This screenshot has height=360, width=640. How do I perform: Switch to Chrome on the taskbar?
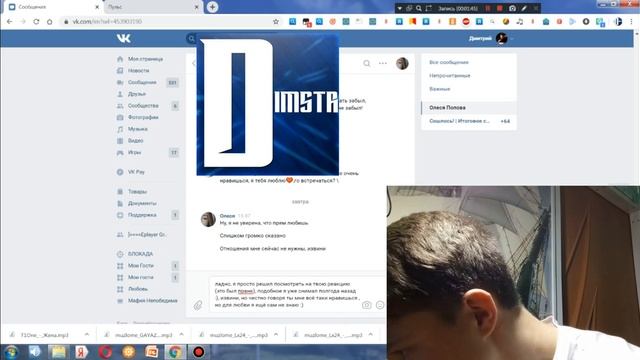pyautogui.click(x=175, y=352)
